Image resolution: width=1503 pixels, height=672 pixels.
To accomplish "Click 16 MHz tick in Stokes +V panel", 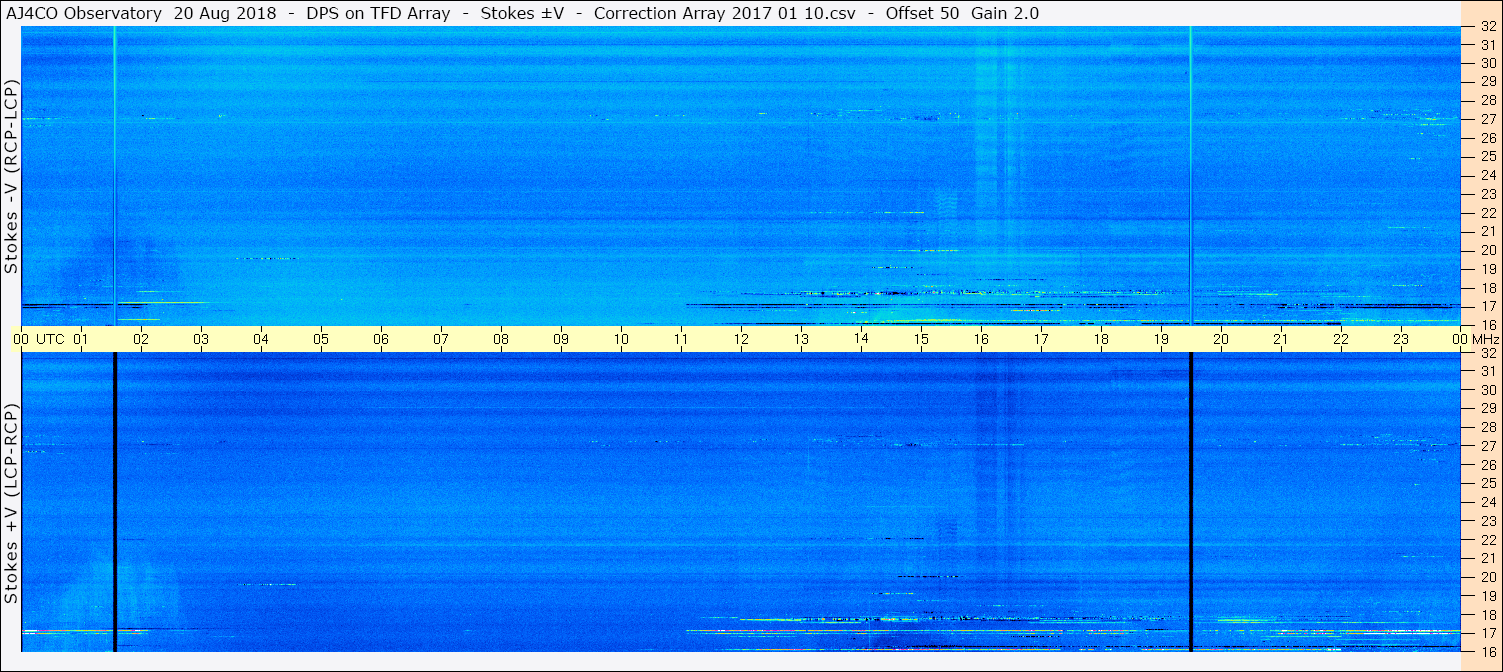I will pyautogui.click(x=1488, y=652).
